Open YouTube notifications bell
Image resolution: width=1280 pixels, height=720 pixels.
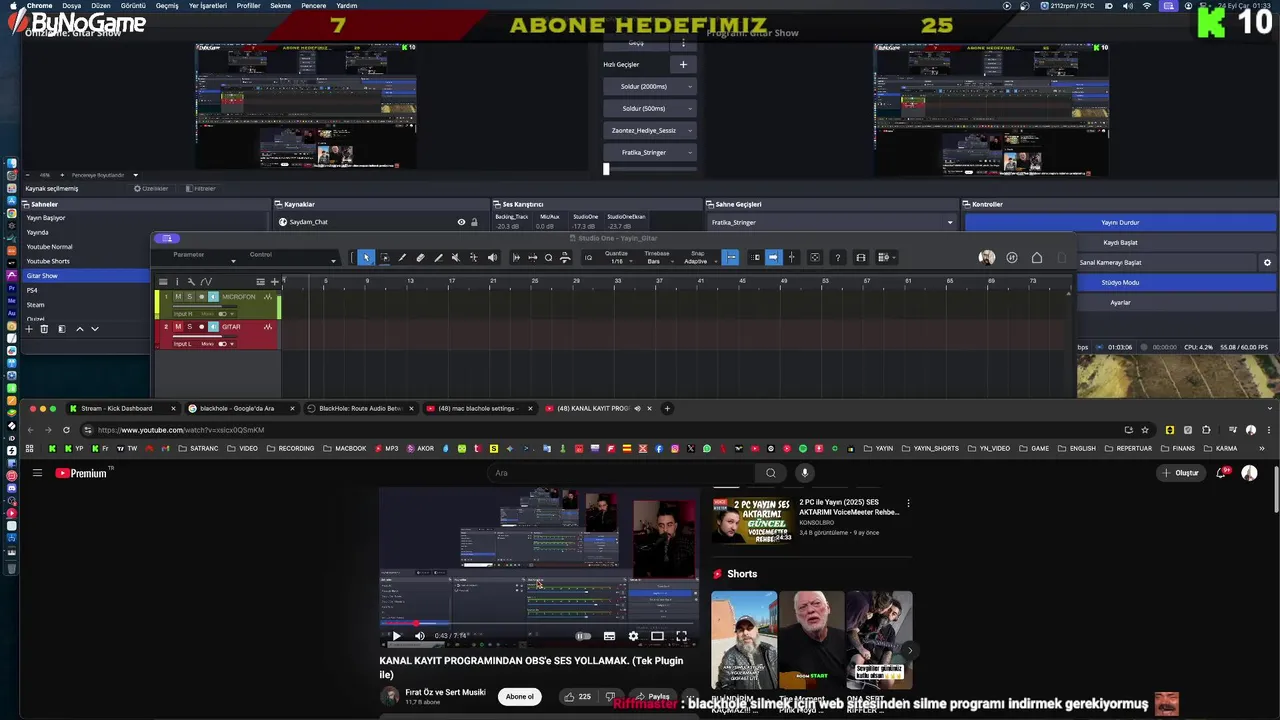pos(1221,473)
